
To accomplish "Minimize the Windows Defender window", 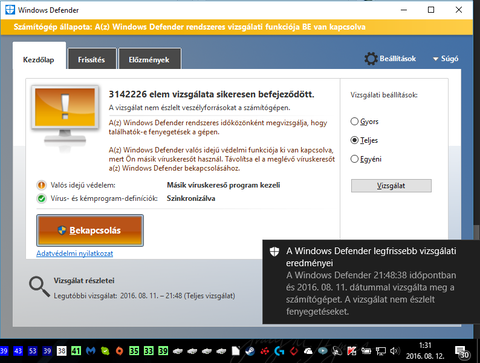I will [x=404, y=10].
